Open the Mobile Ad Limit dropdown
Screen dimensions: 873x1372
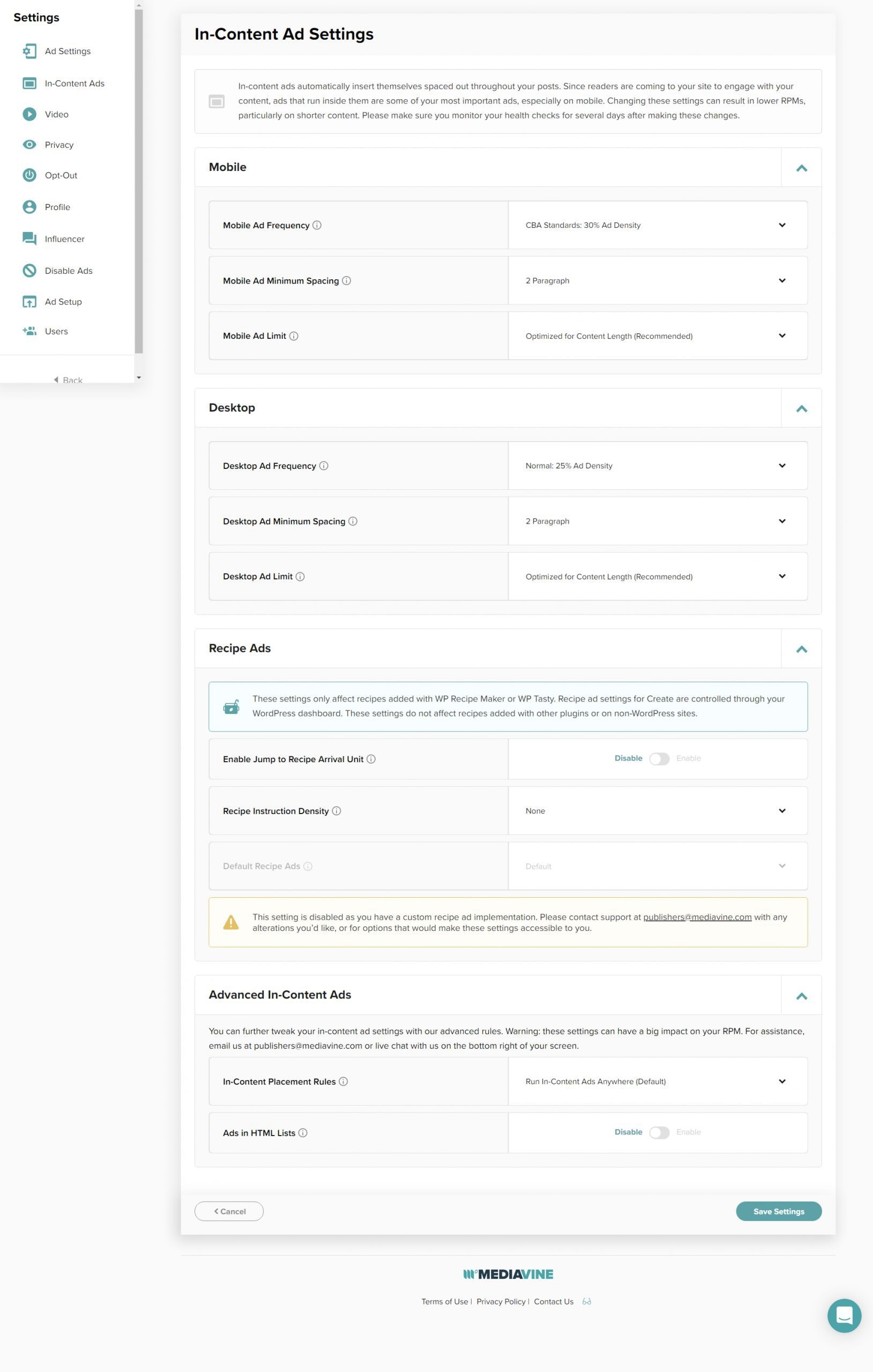(658, 335)
